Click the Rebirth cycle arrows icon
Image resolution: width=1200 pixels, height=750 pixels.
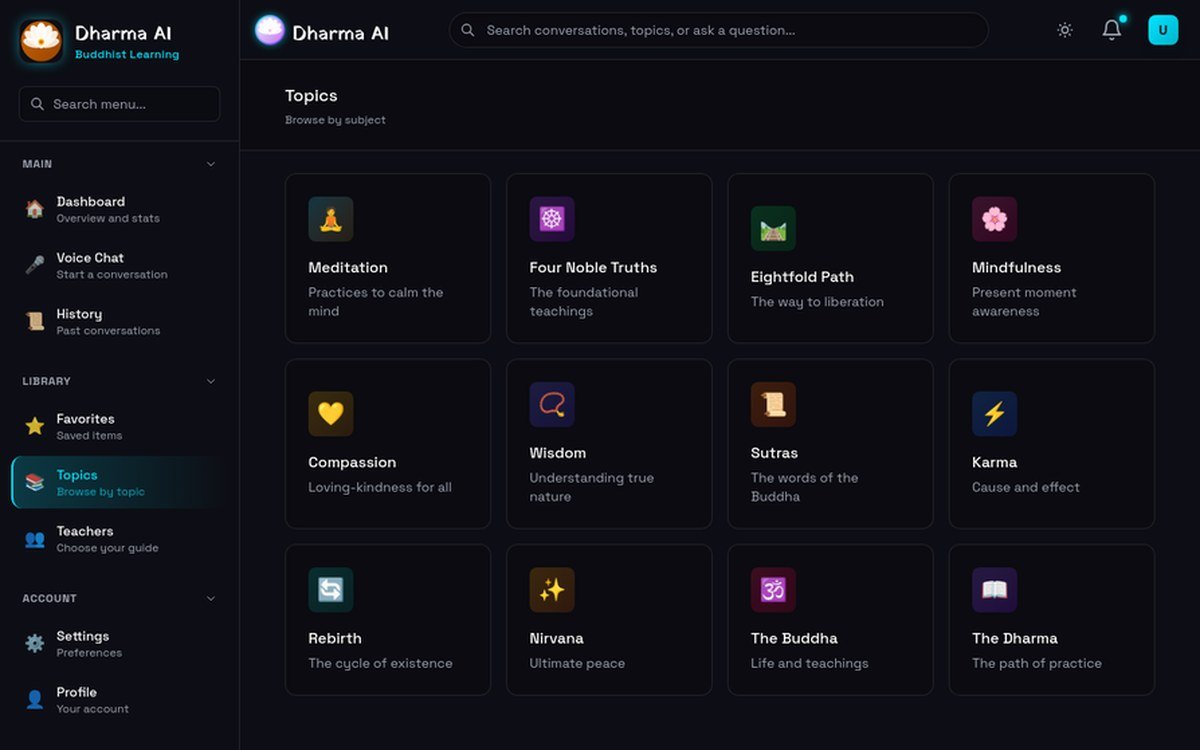[x=331, y=590]
